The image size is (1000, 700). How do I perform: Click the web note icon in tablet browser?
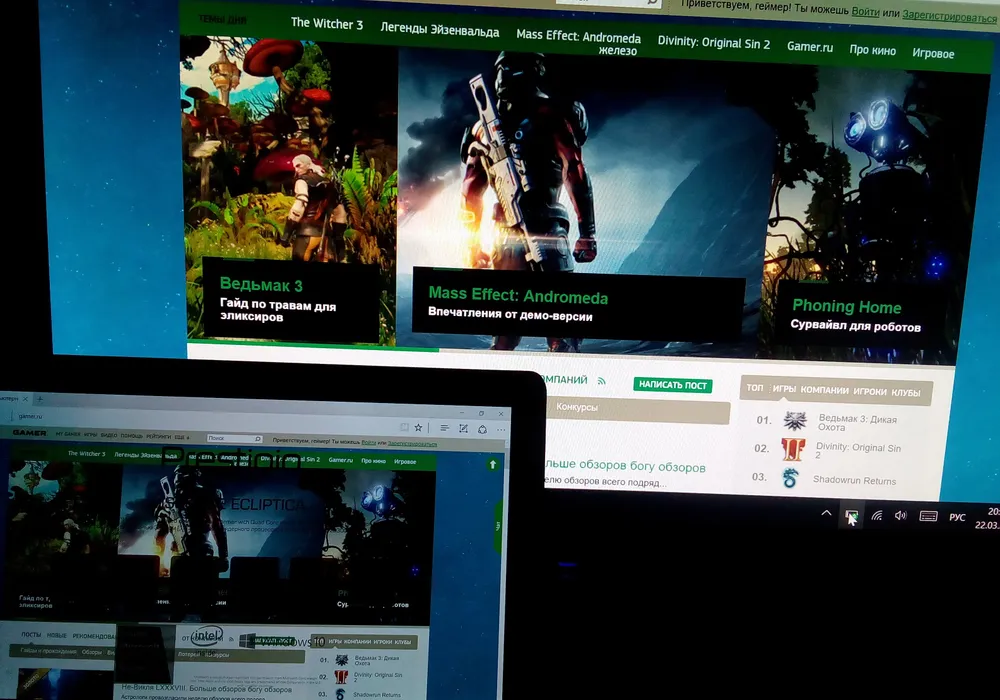[x=464, y=429]
